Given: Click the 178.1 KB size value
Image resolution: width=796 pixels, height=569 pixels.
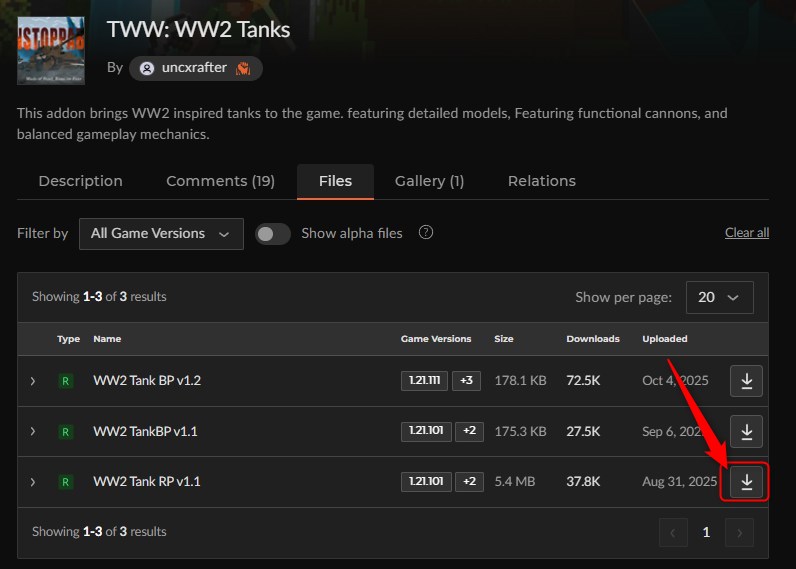Looking at the screenshot, I should [x=520, y=381].
